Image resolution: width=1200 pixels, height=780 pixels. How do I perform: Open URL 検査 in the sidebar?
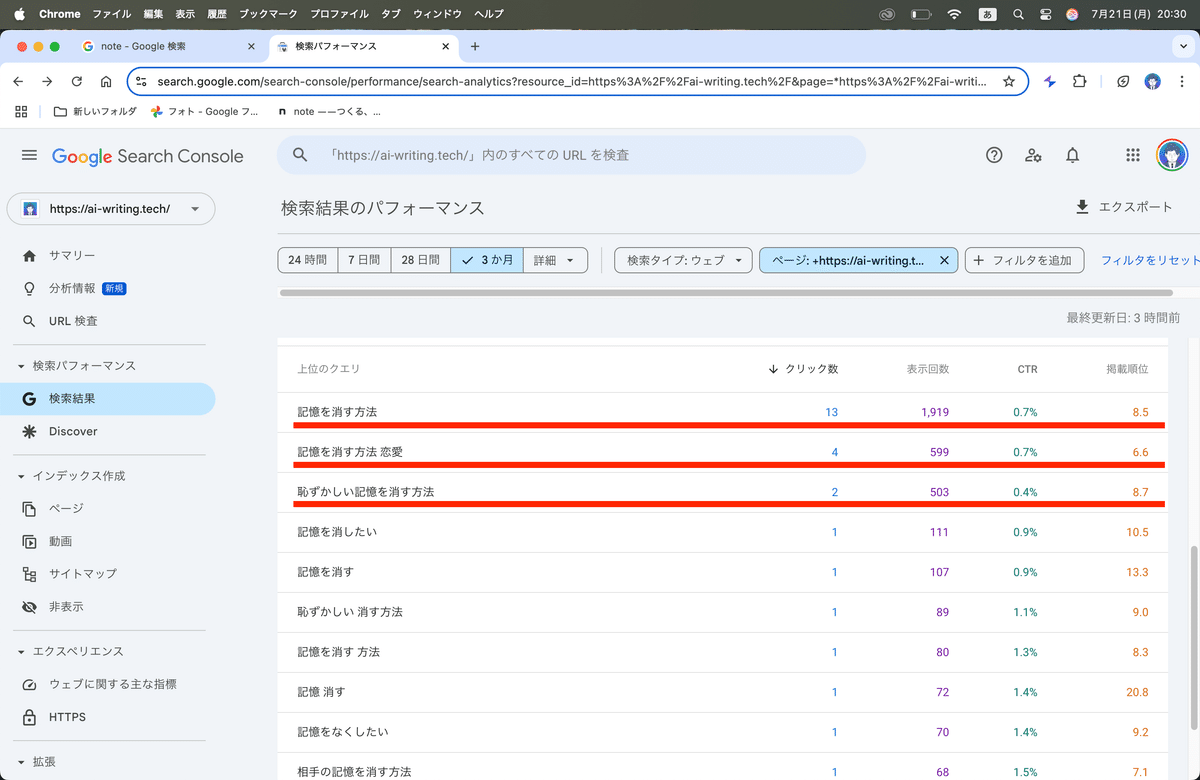point(107,321)
